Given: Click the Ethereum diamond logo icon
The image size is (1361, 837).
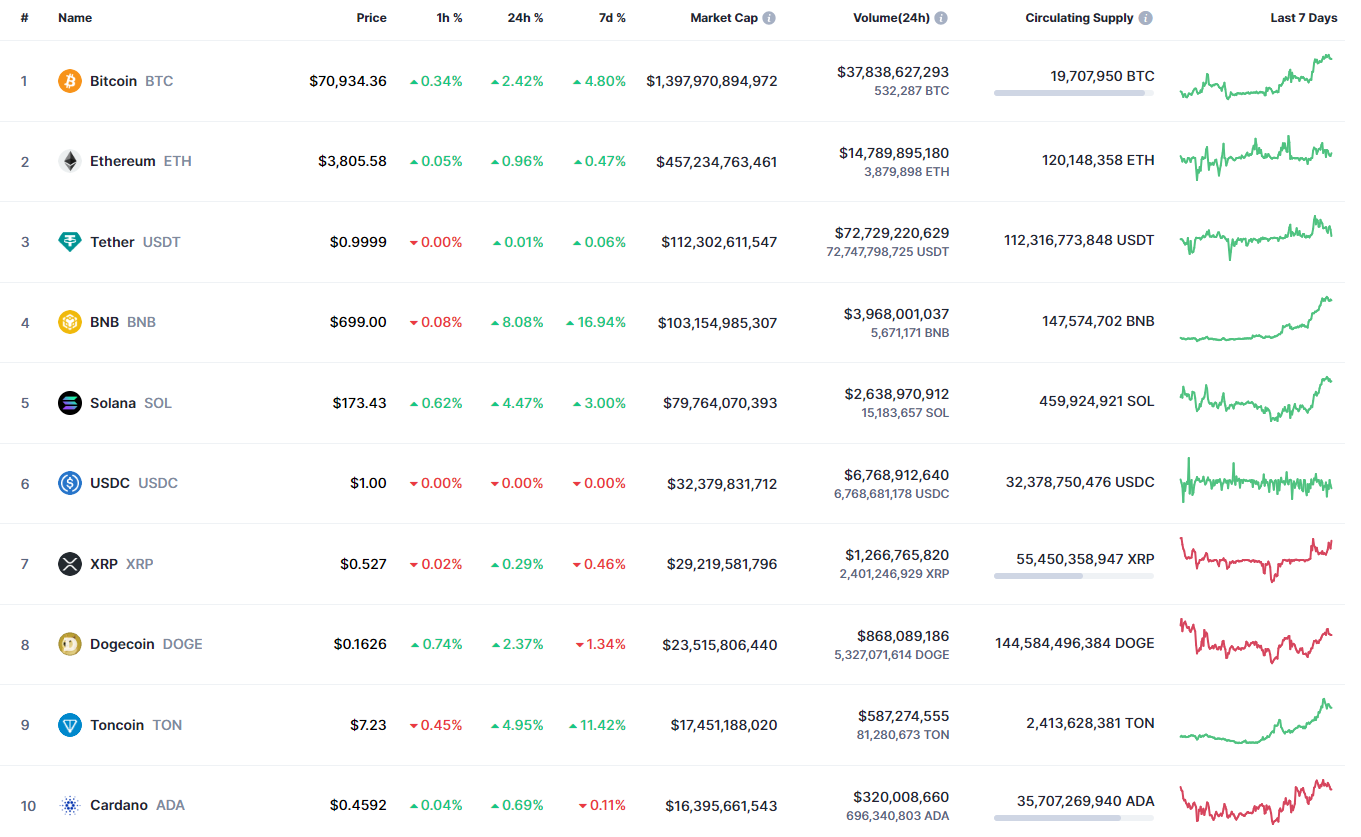Looking at the screenshot, I should (69, 161).
